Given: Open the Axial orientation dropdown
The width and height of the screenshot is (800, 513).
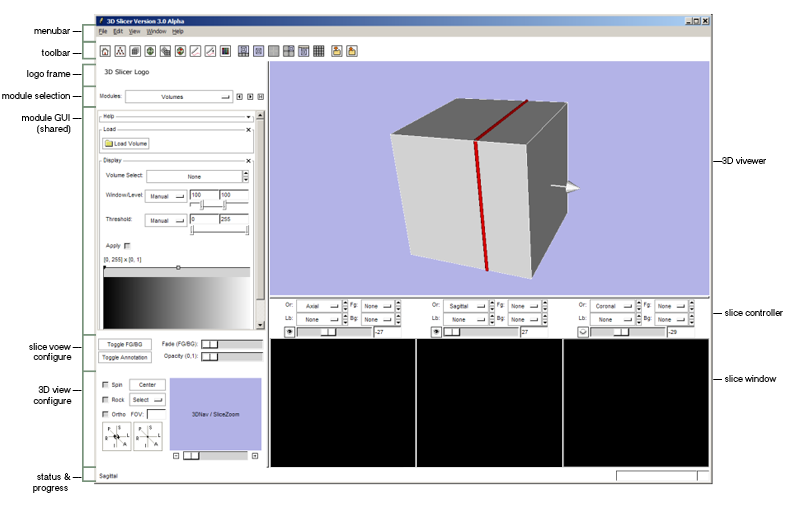Looking at the screenshot, I should tap(321, 305).
